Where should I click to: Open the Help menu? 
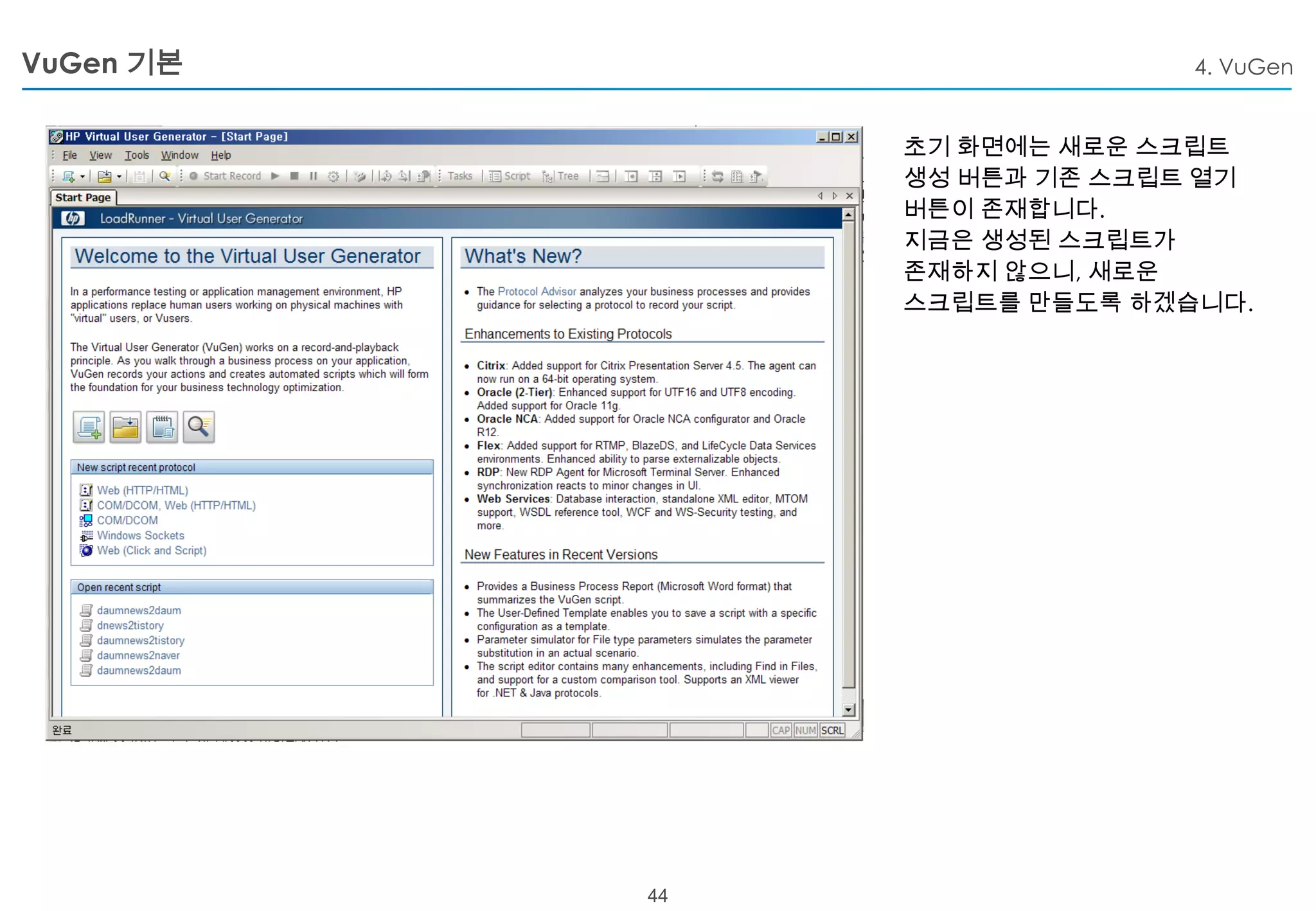pos(221,155)
